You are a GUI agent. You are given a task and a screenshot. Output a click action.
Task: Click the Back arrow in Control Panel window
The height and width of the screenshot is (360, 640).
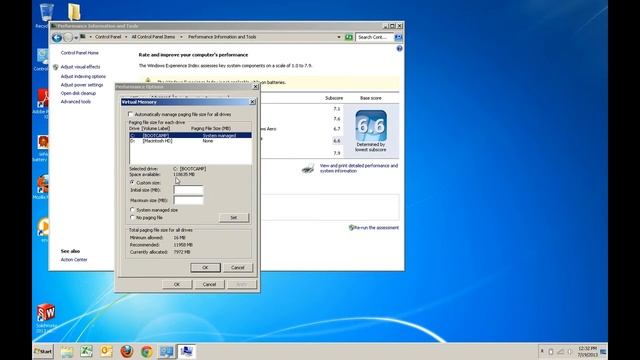pyautogui.click(x=57, y=38)
